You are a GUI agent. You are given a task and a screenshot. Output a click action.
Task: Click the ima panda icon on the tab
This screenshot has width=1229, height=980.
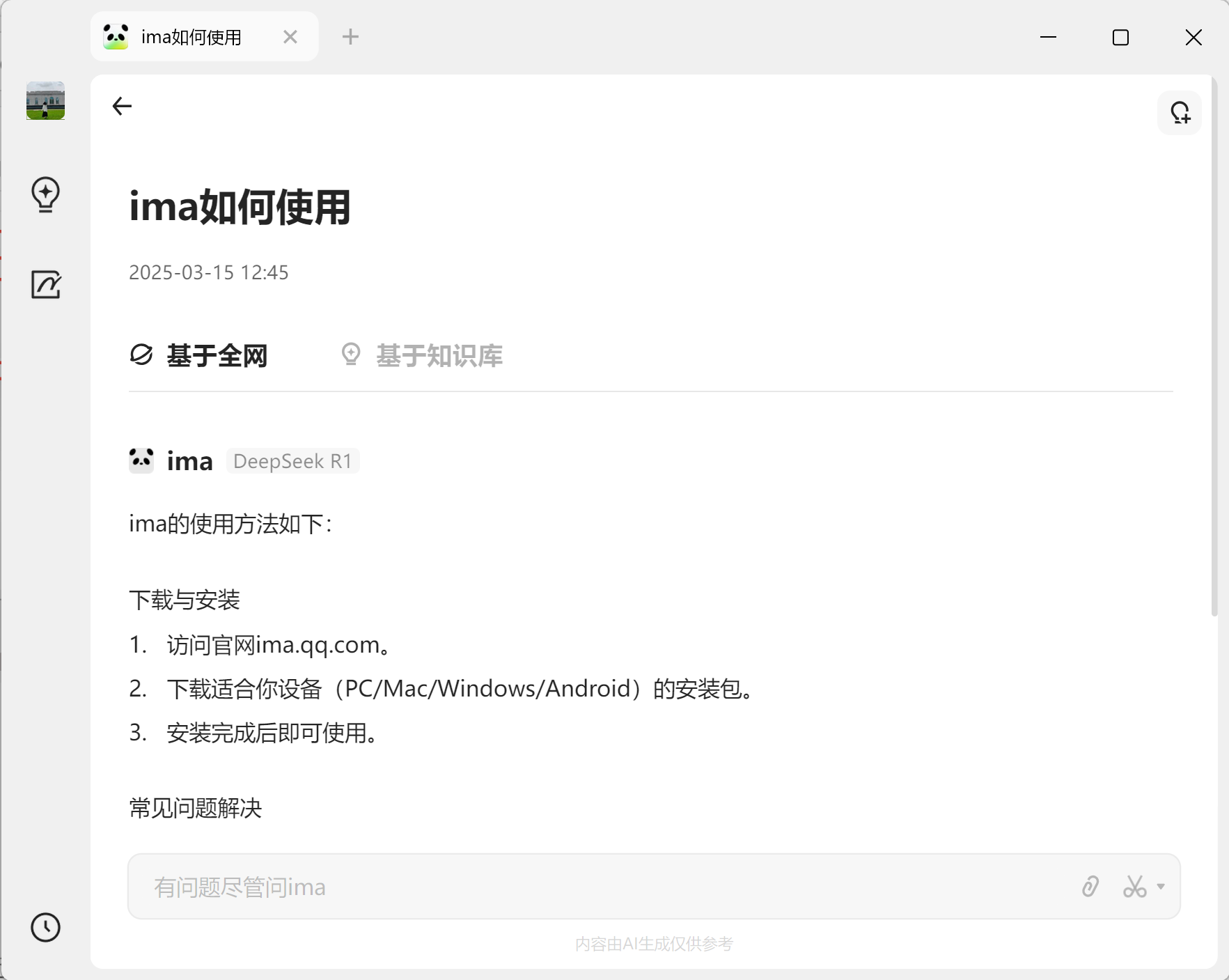click(x=116, y=36)
